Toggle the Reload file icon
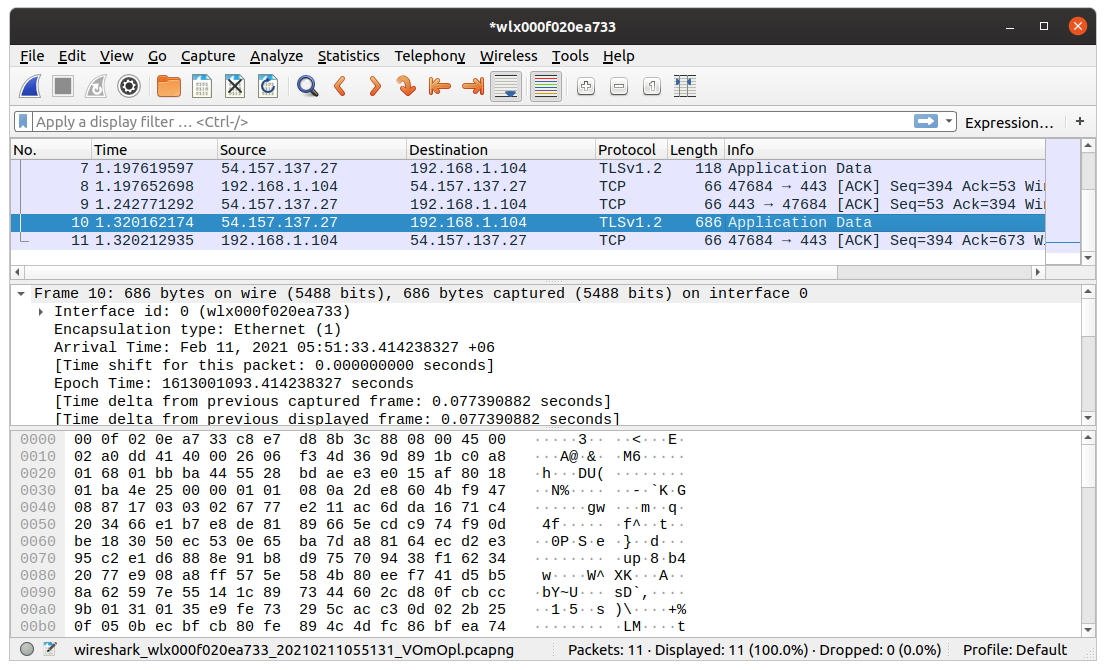Screen dimensions: 1106x670 [267, 86]
